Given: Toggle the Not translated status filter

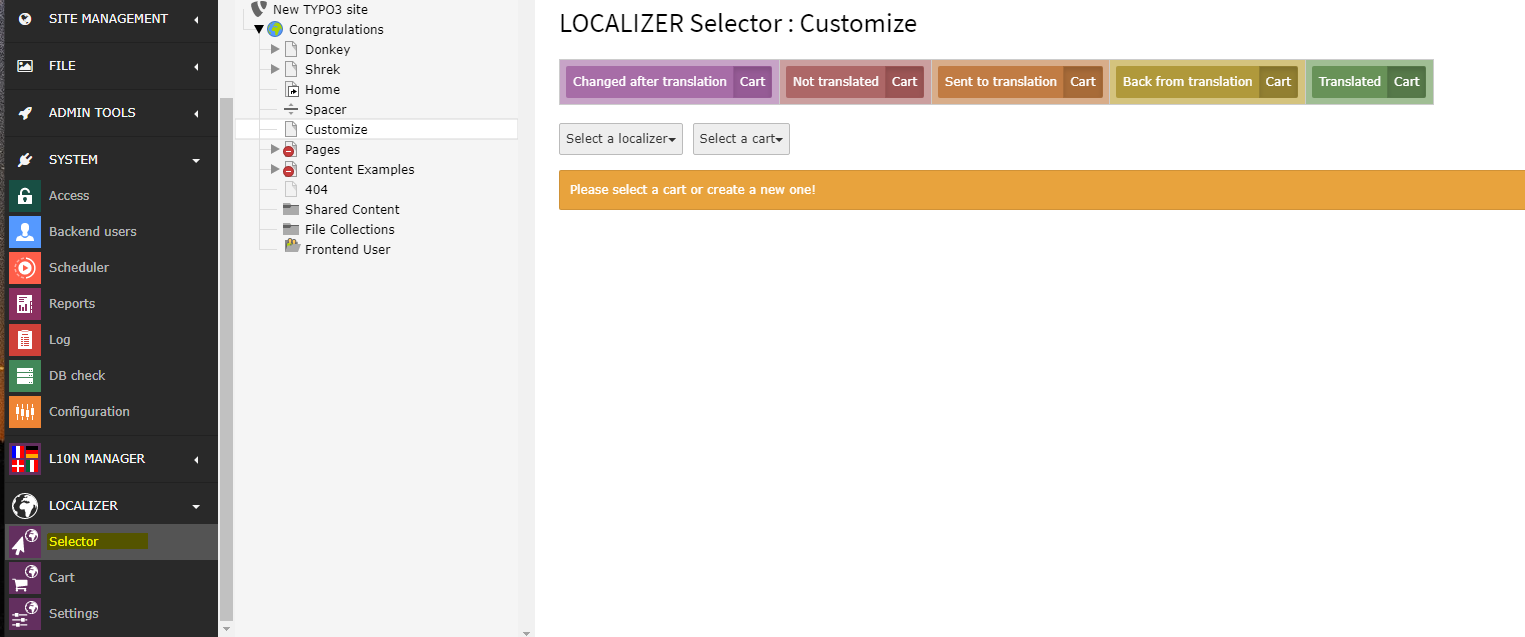Looking at the screenshot, I should point(835,82).
